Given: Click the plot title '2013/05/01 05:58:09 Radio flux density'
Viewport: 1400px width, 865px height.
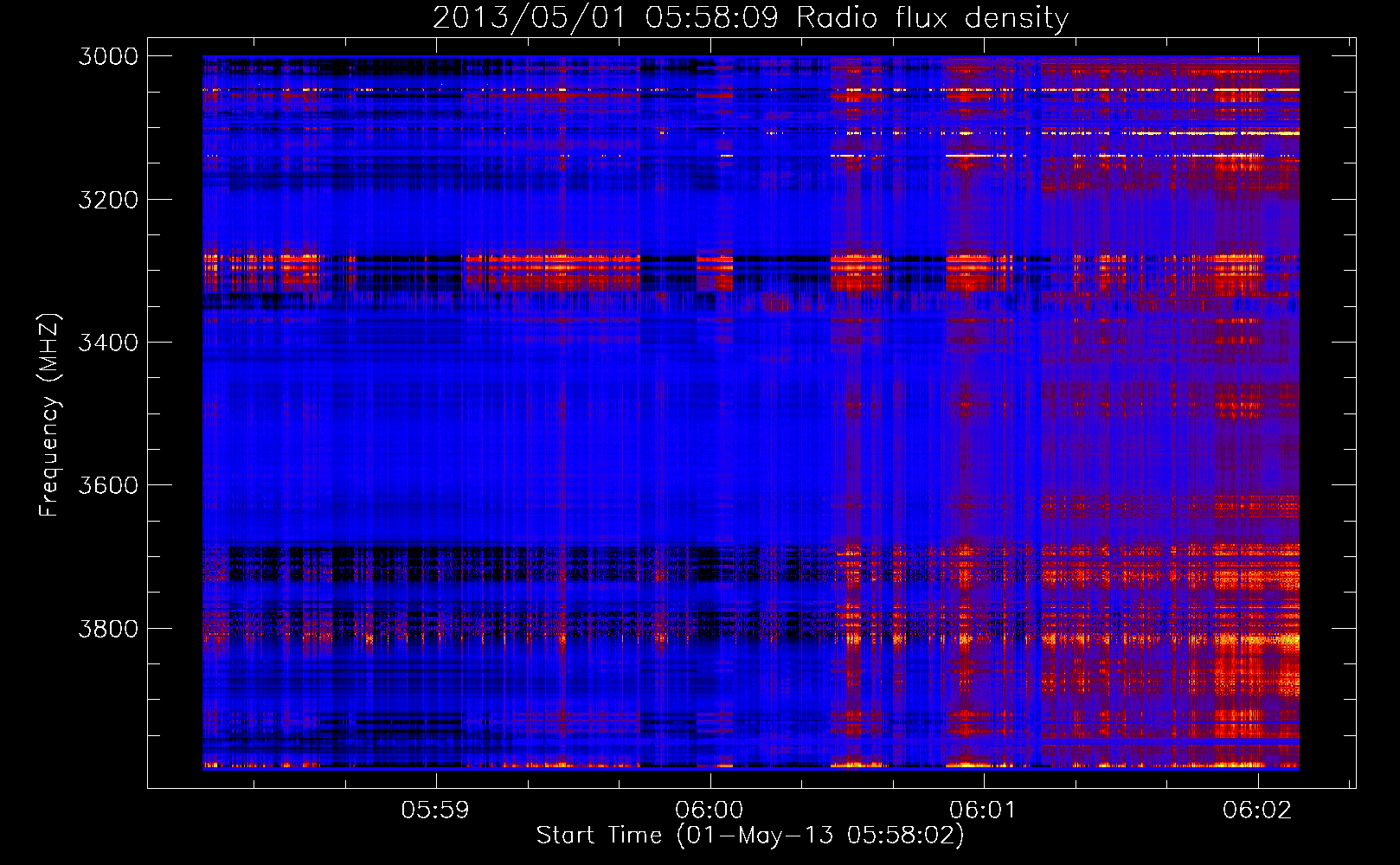Looking at the screenshot, I should point(750,17).
